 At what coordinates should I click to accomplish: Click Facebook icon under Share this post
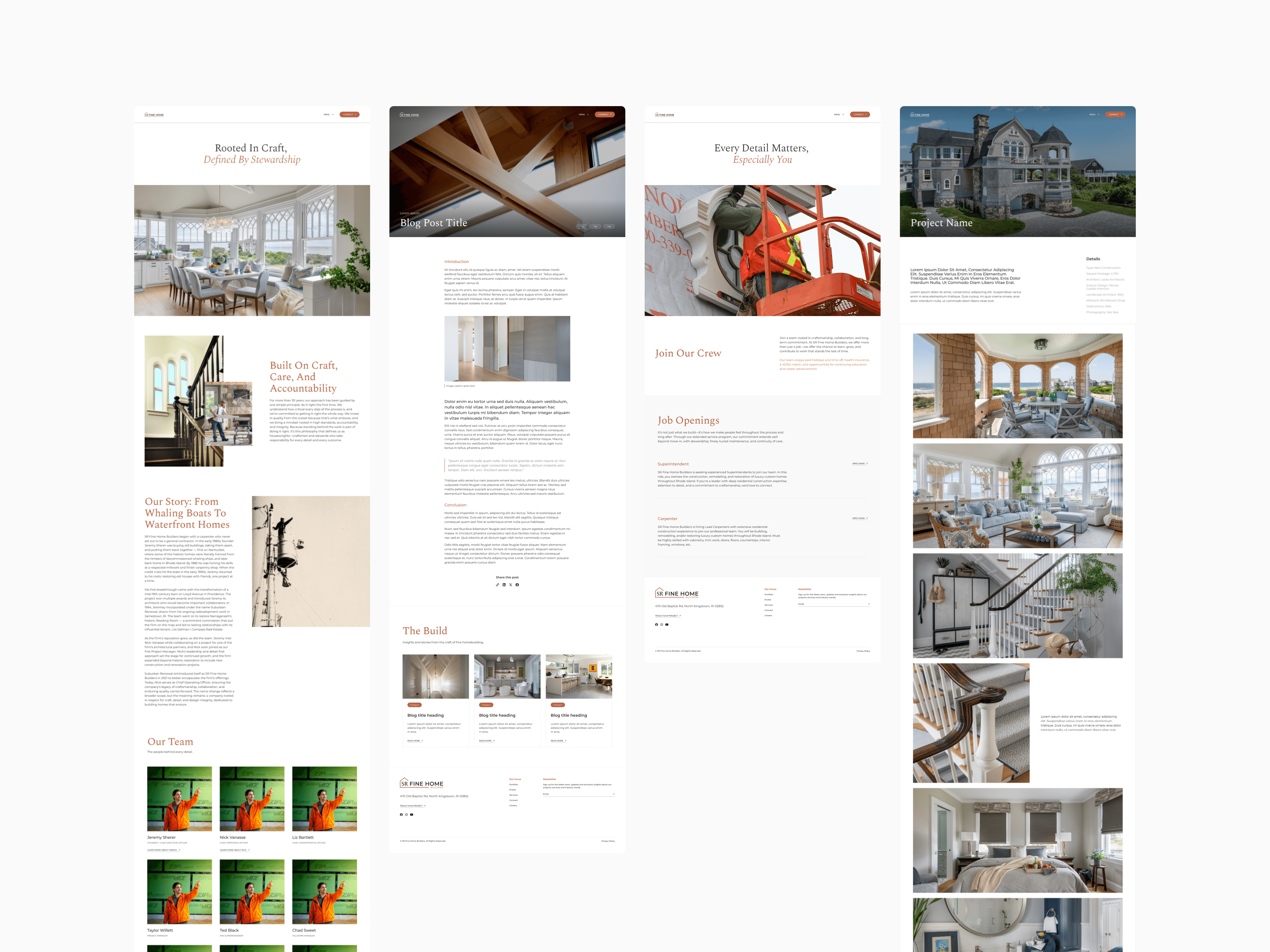[x=517, y=585]
